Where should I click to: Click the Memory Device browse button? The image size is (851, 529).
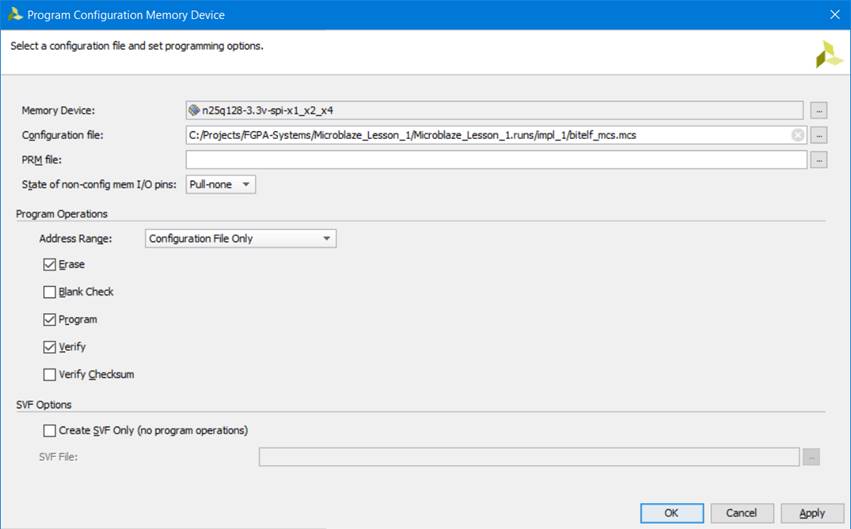(818, 110)
